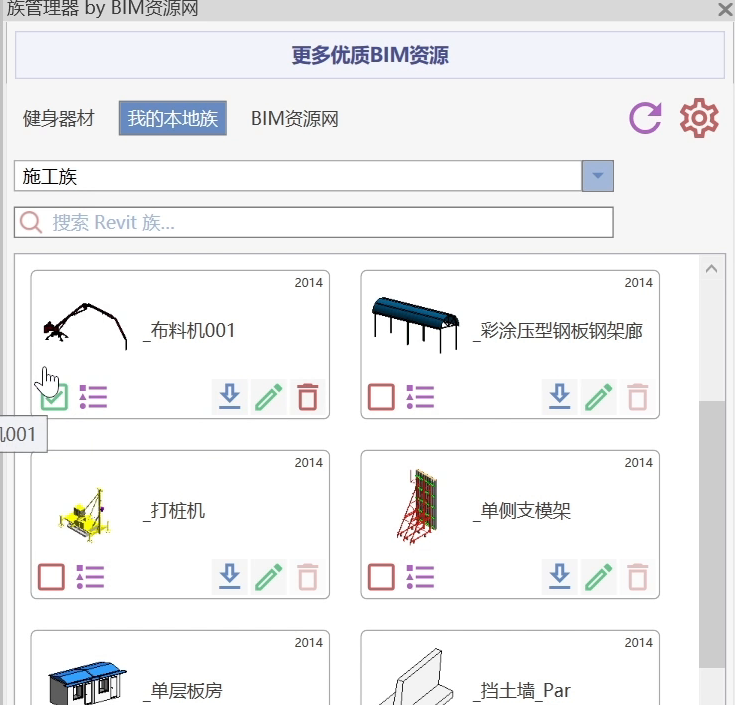Click the _单侧支模架 thumbnail image

tap(416, 507)
